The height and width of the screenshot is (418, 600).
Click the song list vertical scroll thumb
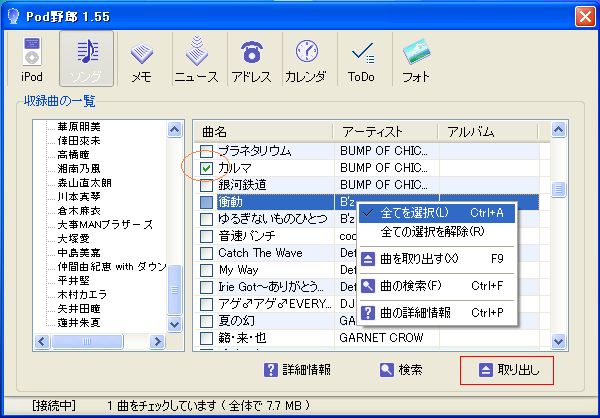click(x=558, y=189)
